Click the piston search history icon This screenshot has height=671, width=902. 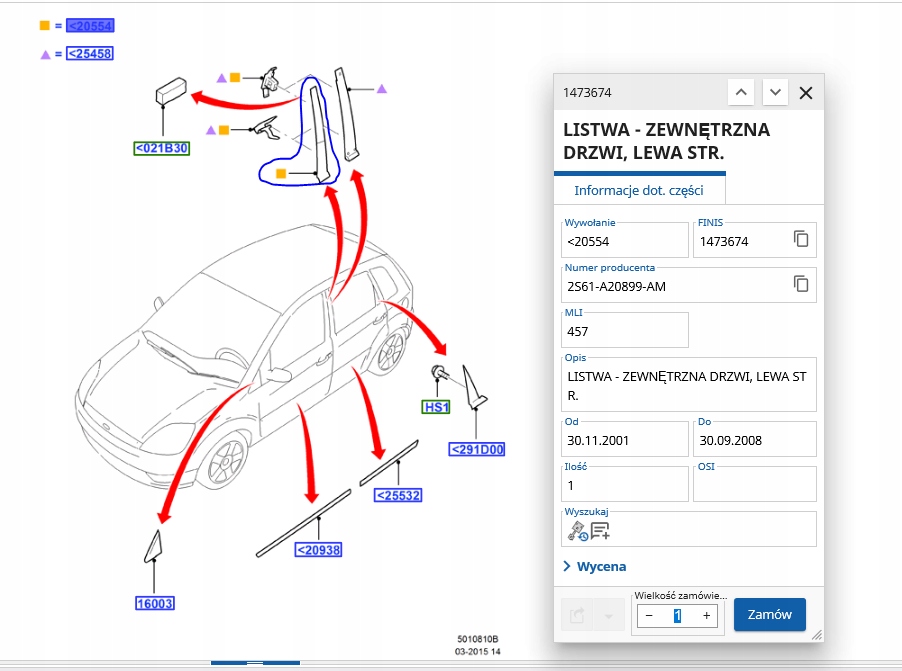click(578, 531)
